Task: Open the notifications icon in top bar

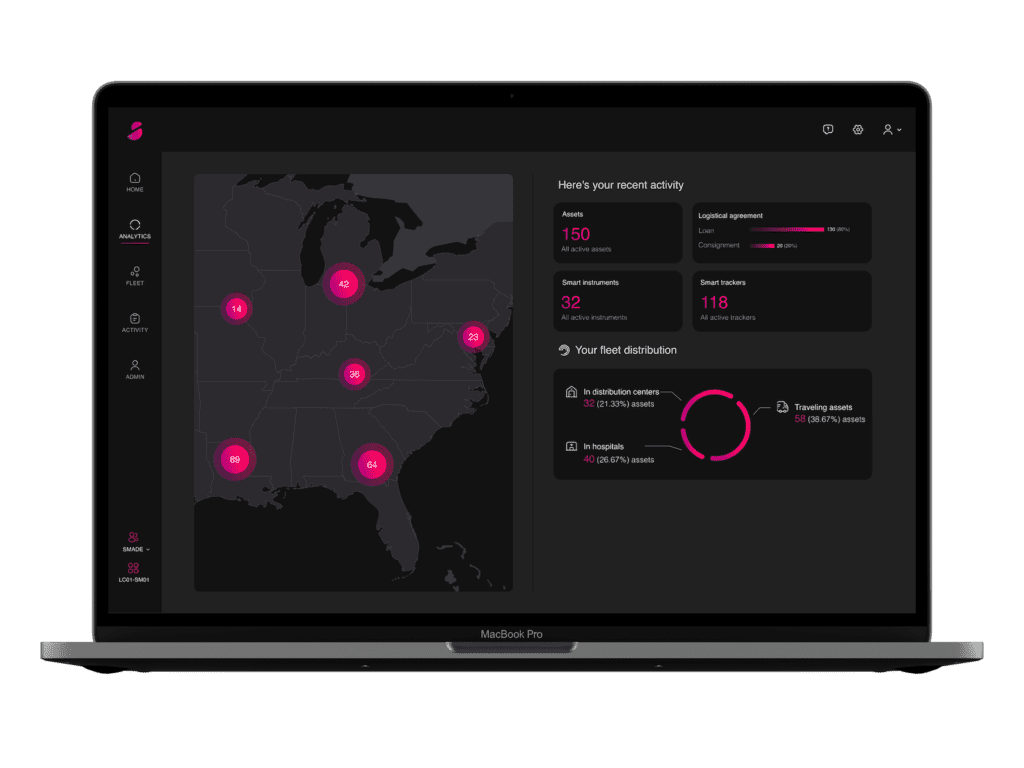Action: (828, 129)
